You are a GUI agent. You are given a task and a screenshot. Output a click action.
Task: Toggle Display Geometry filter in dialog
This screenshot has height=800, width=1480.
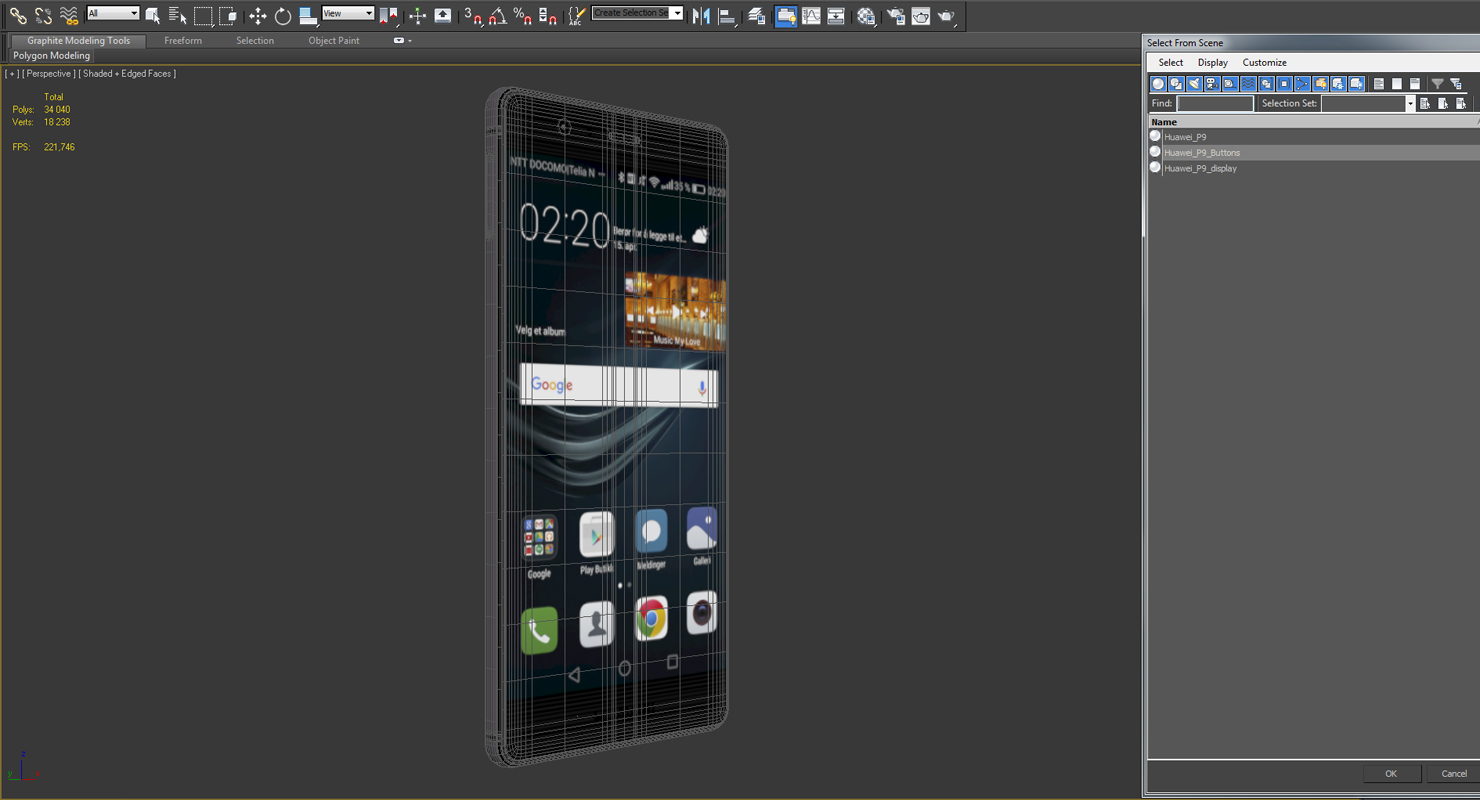[1159, 84]
